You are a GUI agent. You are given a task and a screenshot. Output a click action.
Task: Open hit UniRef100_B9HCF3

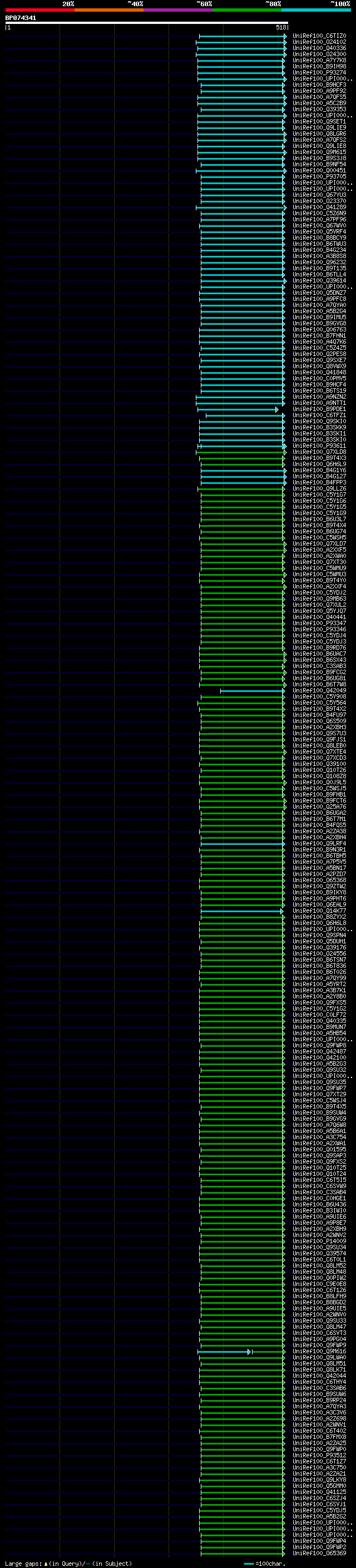click(x=319, y=85)
